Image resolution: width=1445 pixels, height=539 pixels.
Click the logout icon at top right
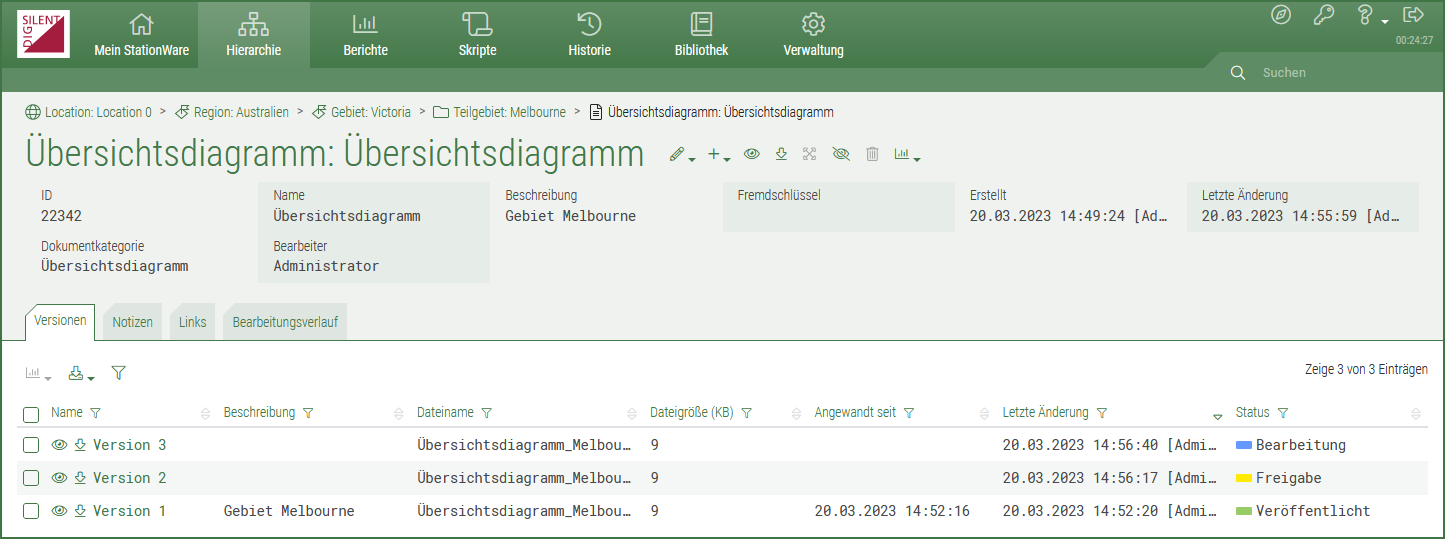1413,15
